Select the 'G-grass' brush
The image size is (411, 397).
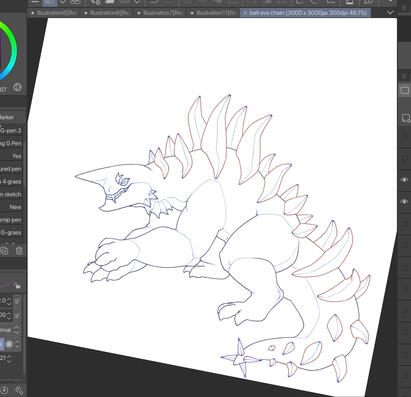click(11, 233)
